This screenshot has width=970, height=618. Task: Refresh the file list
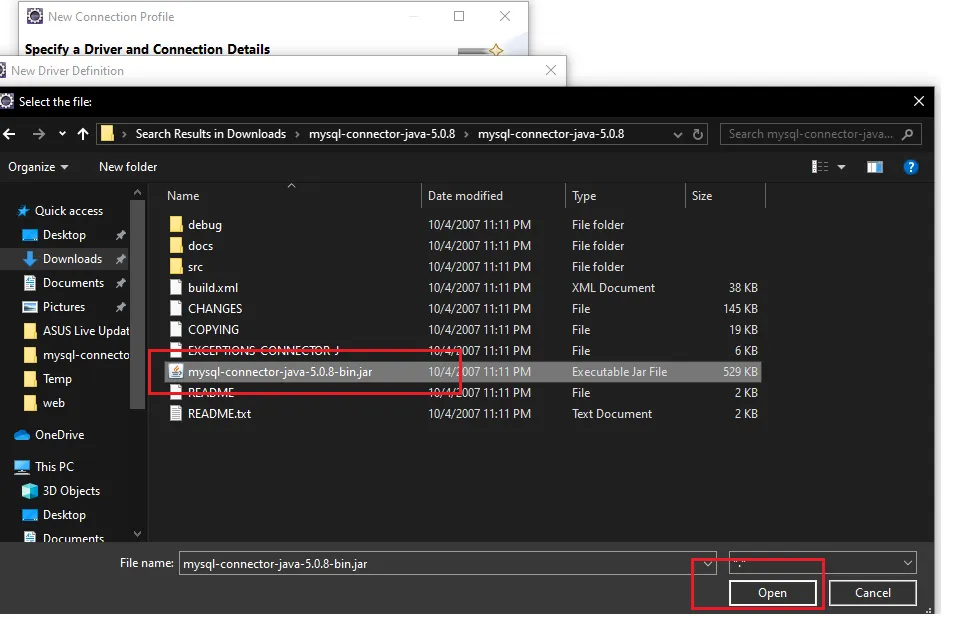coord(698,134)
